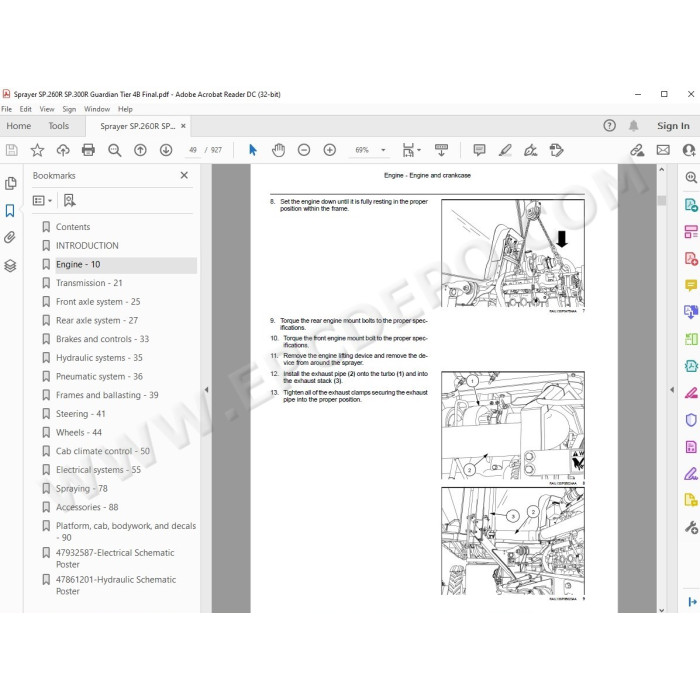Open the search magnifier in right pane

click(x=691, y=177)
